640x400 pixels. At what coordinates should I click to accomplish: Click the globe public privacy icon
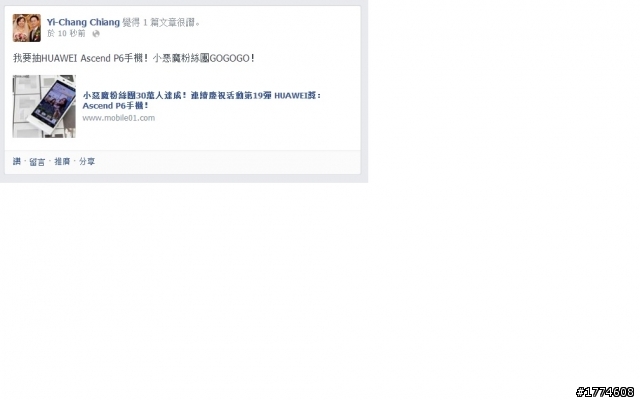pos(96,34)
